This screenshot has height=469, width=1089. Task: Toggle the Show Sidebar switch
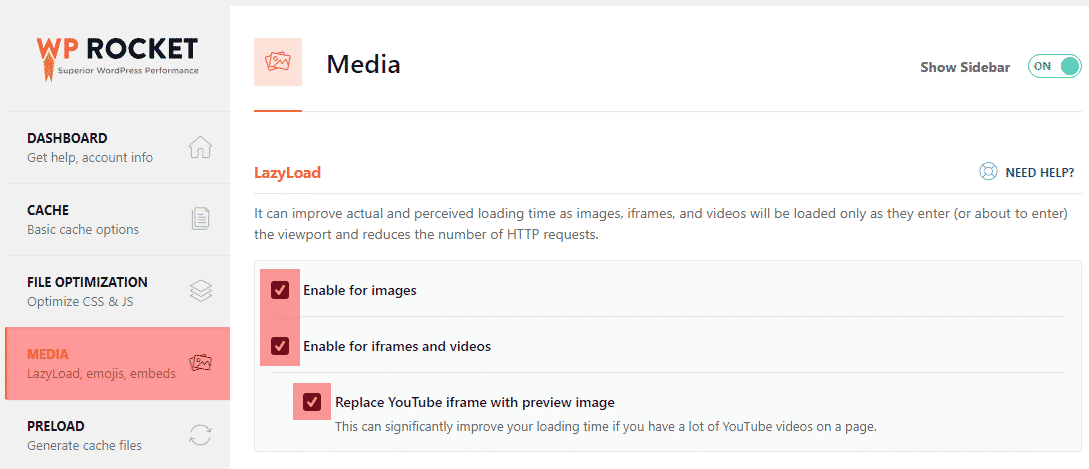point(1054,67)
